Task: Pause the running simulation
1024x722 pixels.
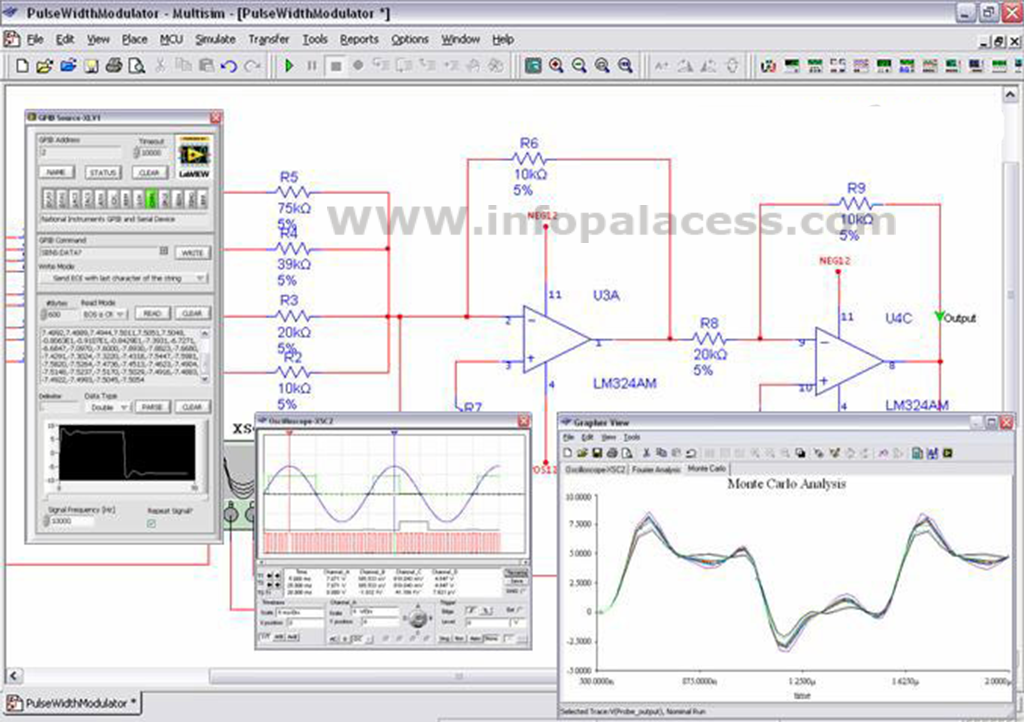Action: (x=313, y=65)
